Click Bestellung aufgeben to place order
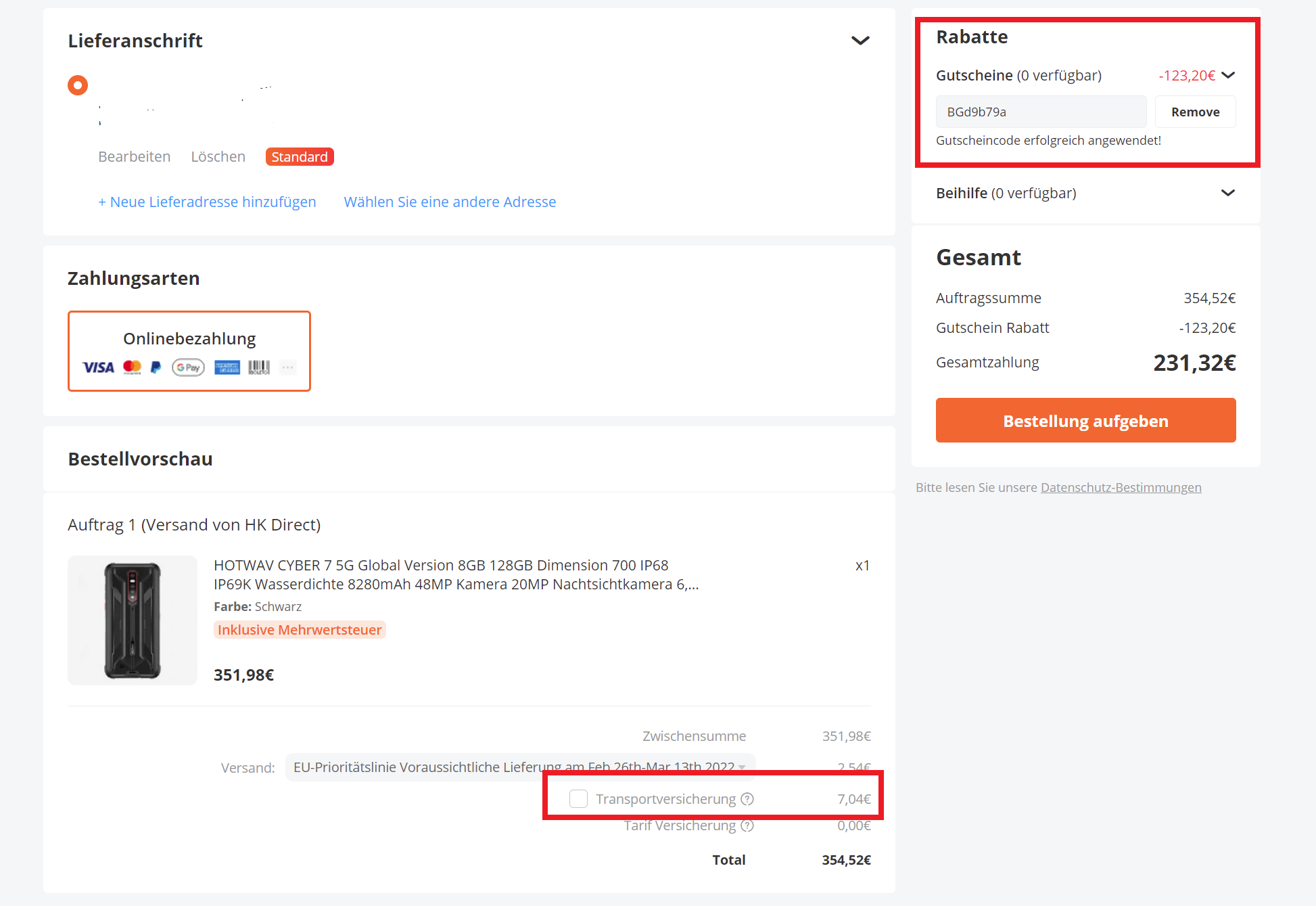The width and height of the screenshot is (1316, 906). (1085, 420)
